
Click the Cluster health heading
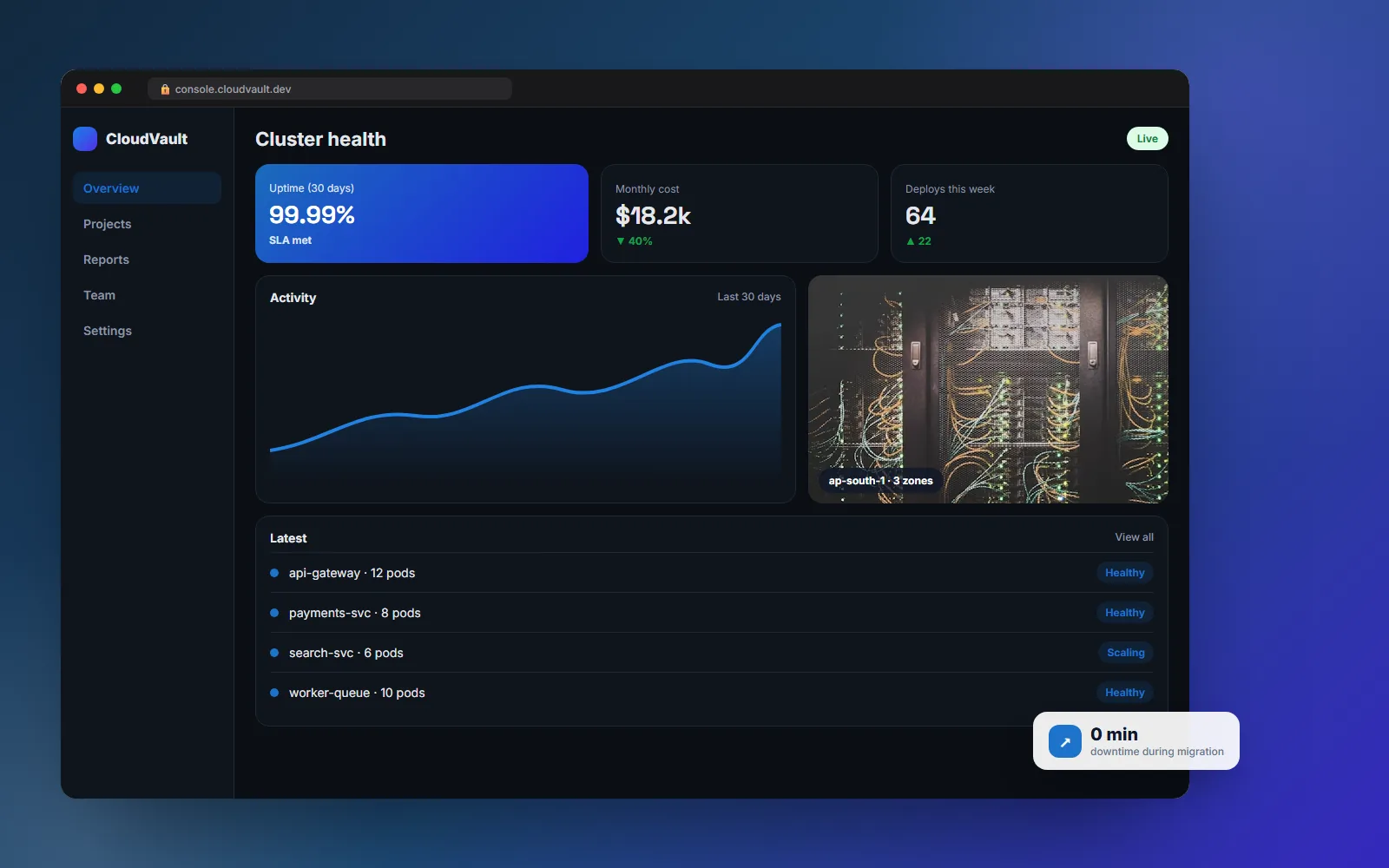click(320, 139)
